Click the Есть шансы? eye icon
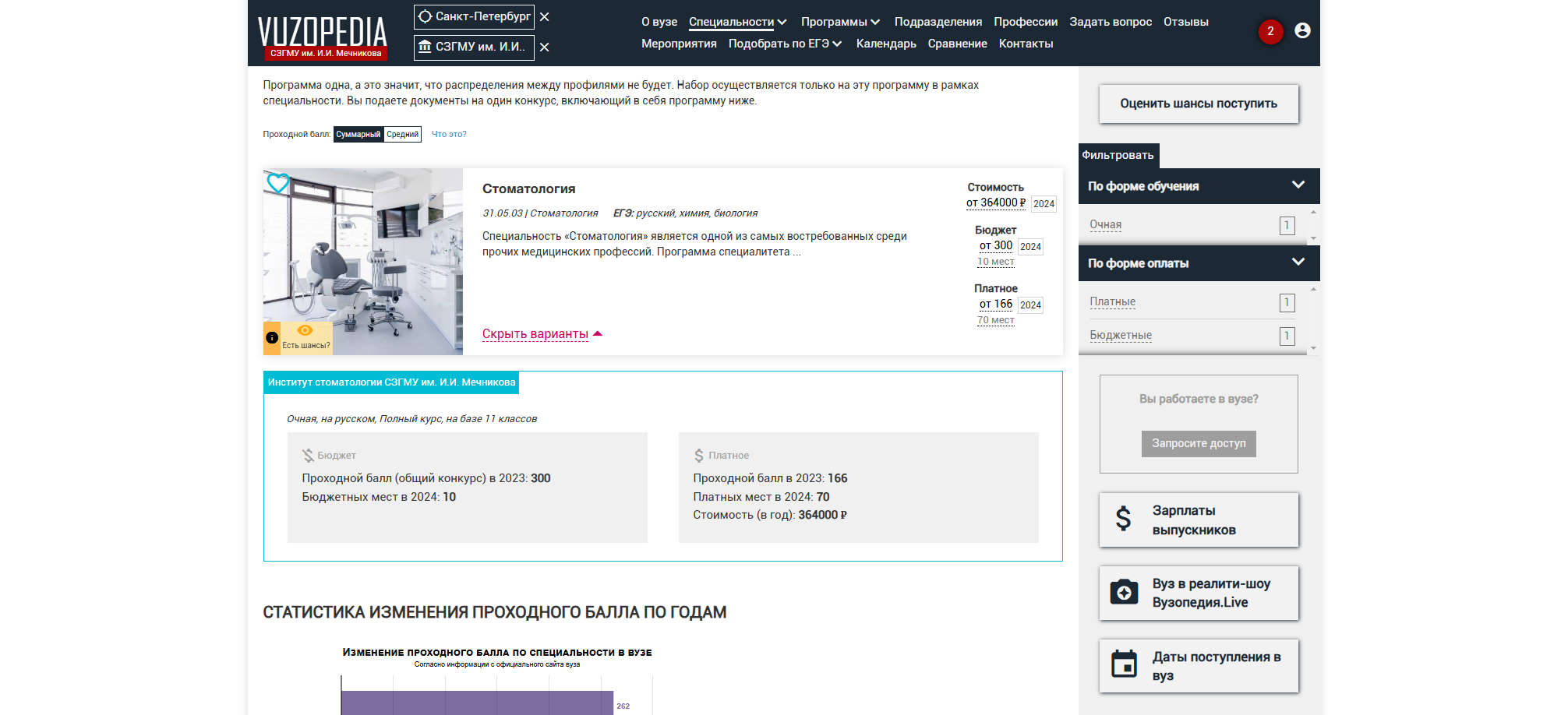This screenshot has width=1568, height=715. pyautogui.click(x=305, y=331)
